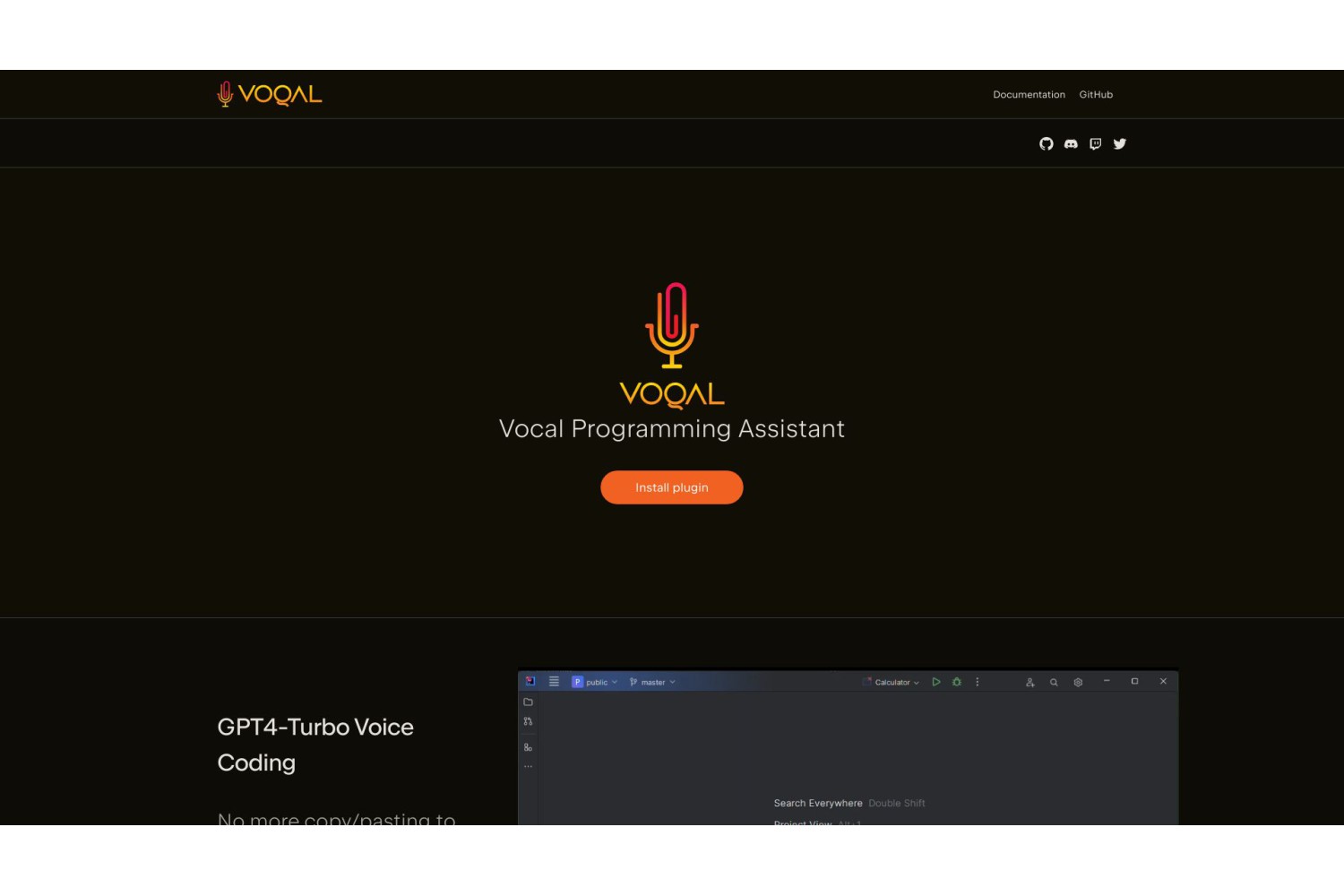Open the IDE toolbar three-dot more actions

pos(978,682)
